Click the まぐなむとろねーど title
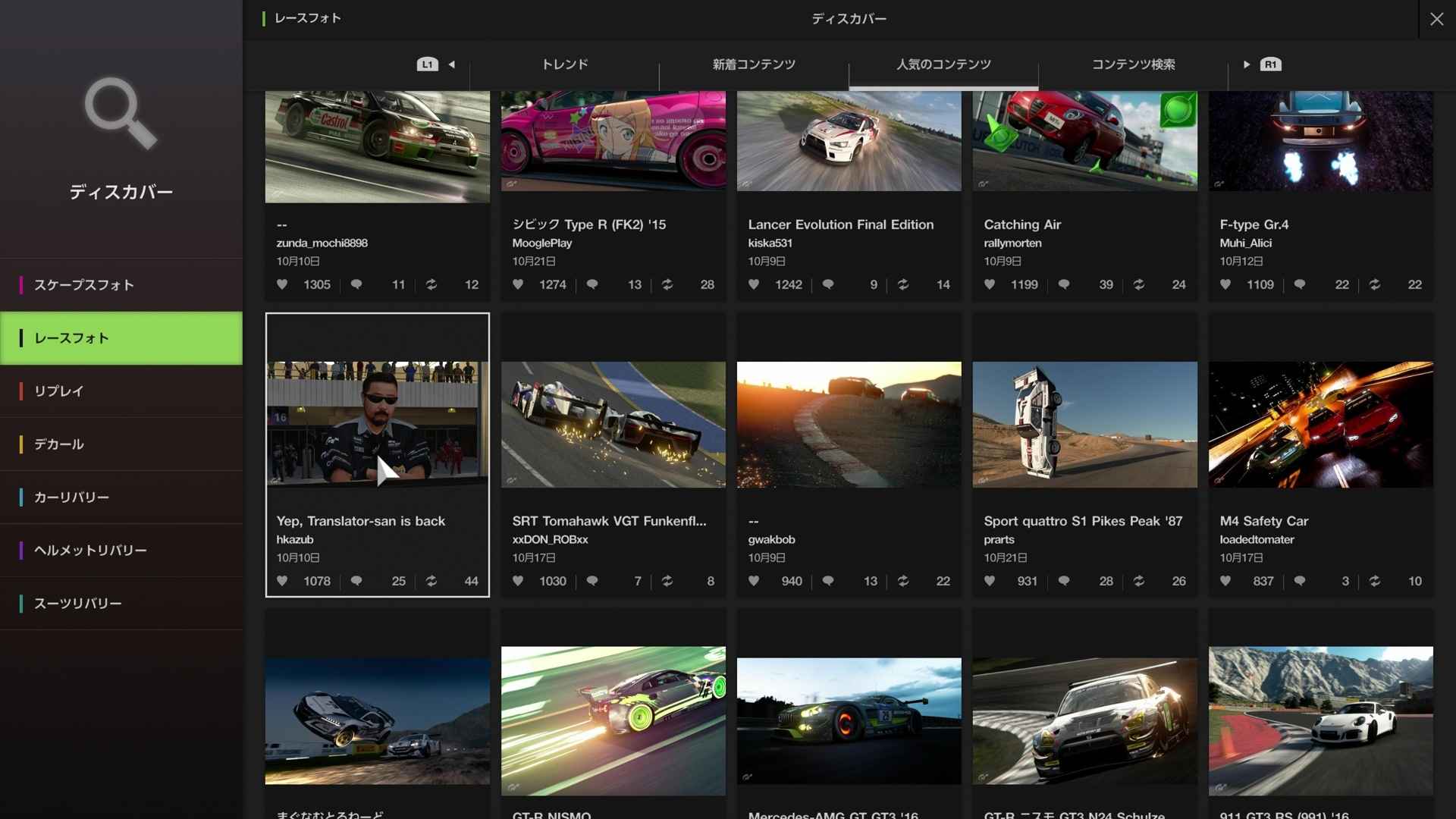 [x=330, y=814]
